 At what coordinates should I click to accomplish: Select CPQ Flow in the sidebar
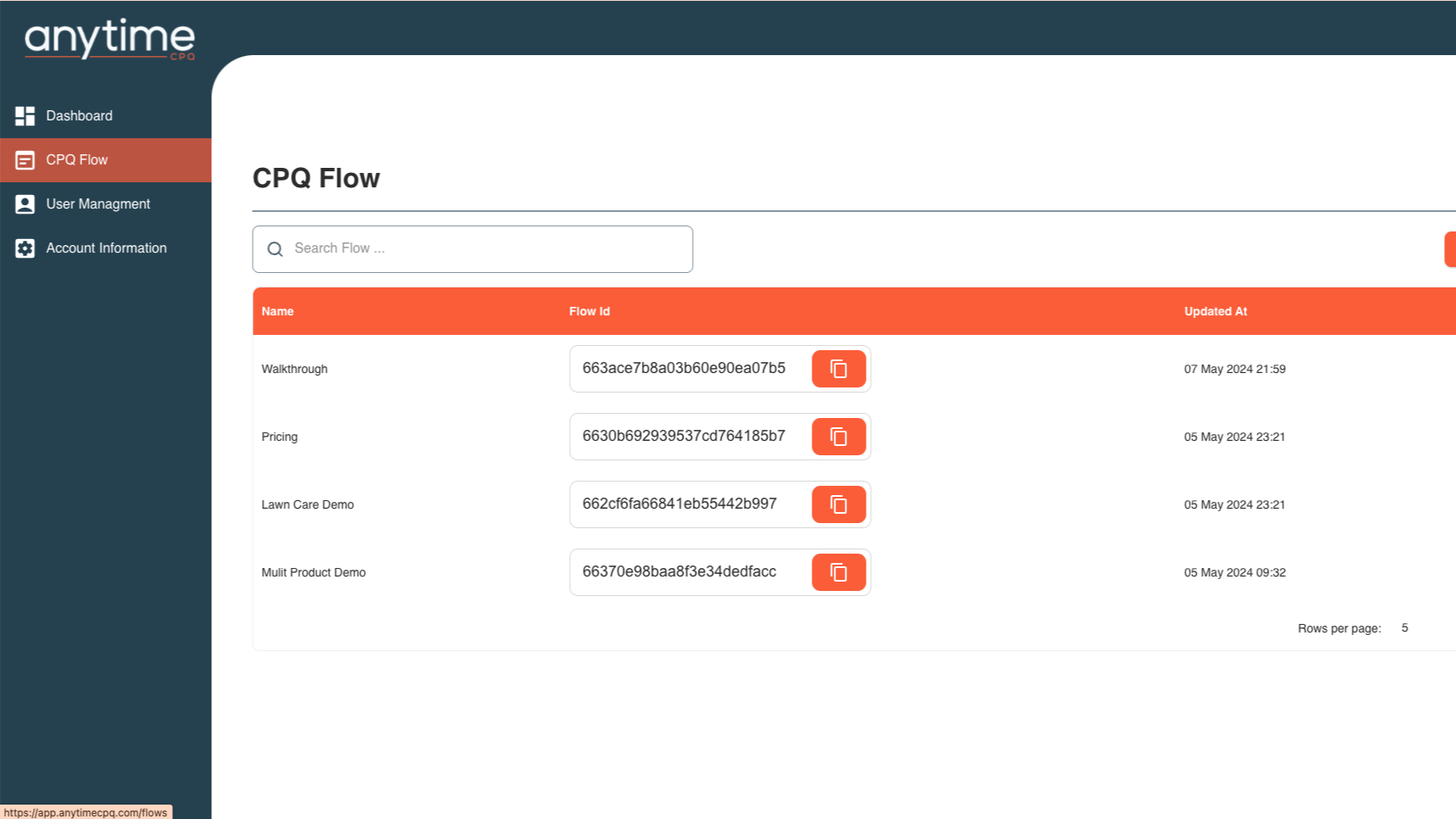click(x=106, y=160)
